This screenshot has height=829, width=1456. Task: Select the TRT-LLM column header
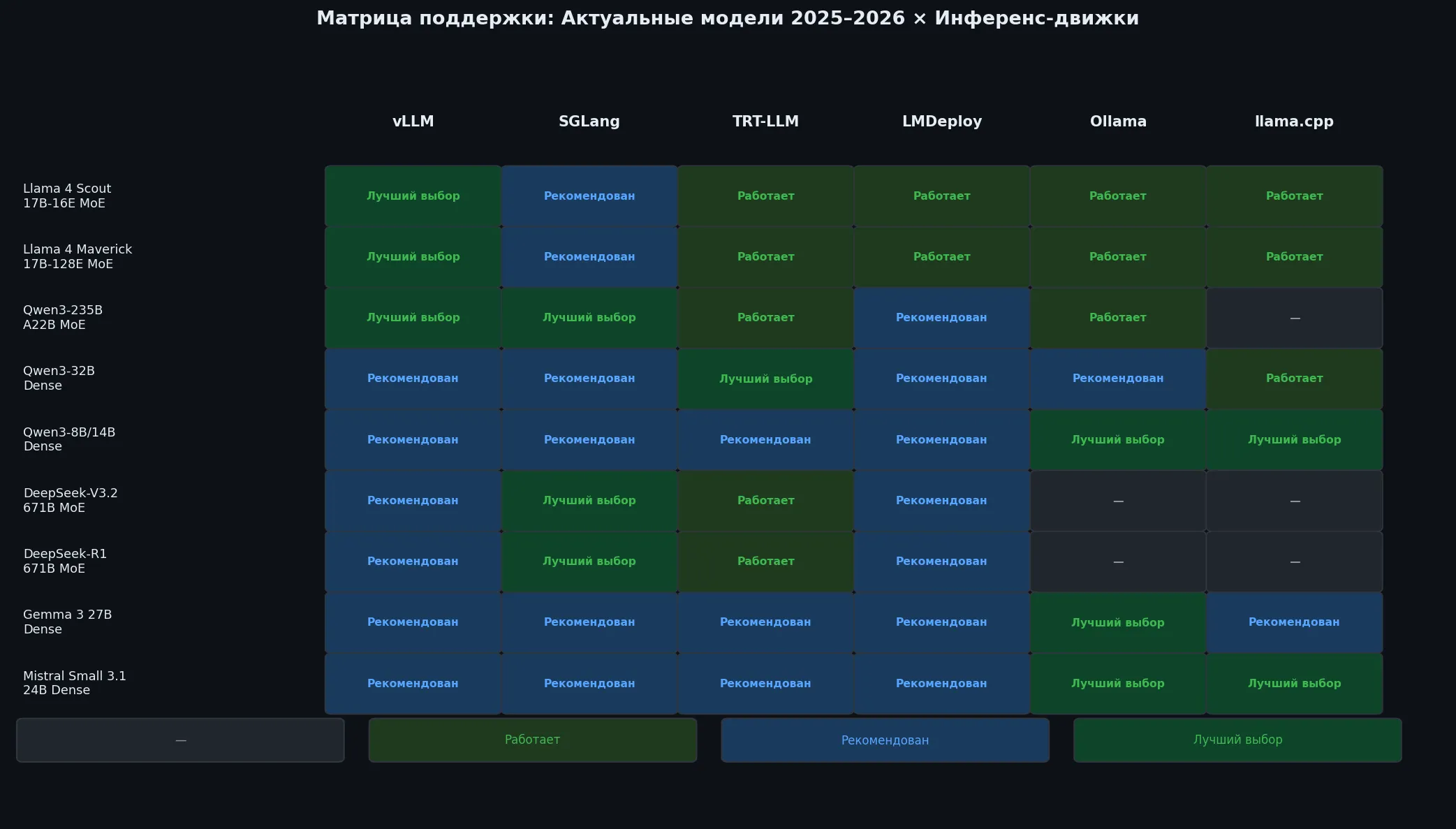tap(765, 122)
